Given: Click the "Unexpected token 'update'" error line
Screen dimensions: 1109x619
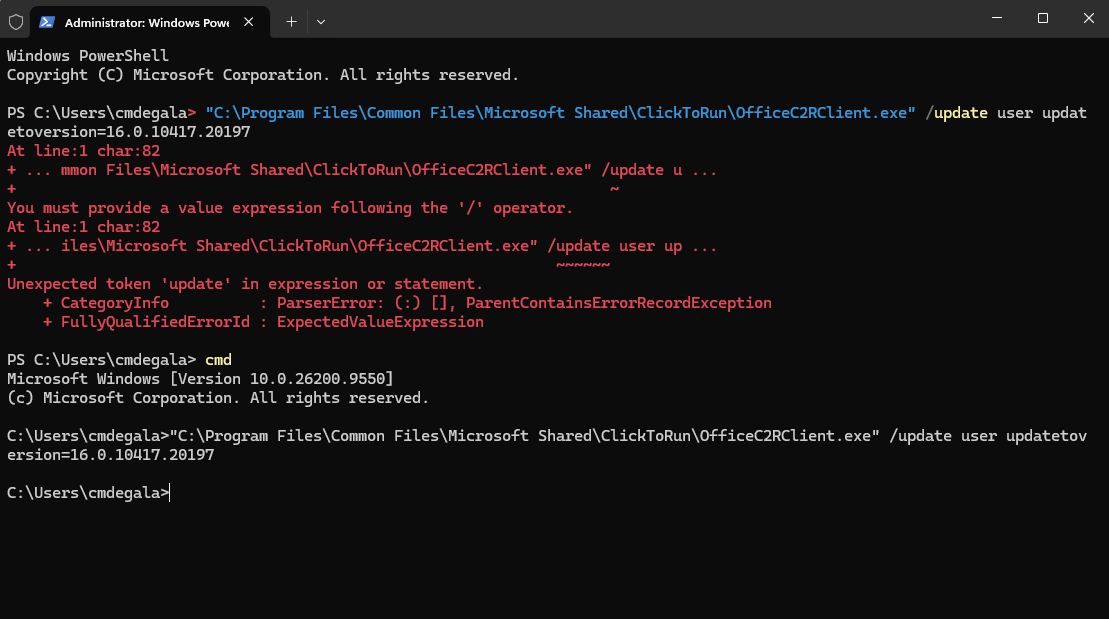Looking at the screenshot, I should tap(245, 284).
